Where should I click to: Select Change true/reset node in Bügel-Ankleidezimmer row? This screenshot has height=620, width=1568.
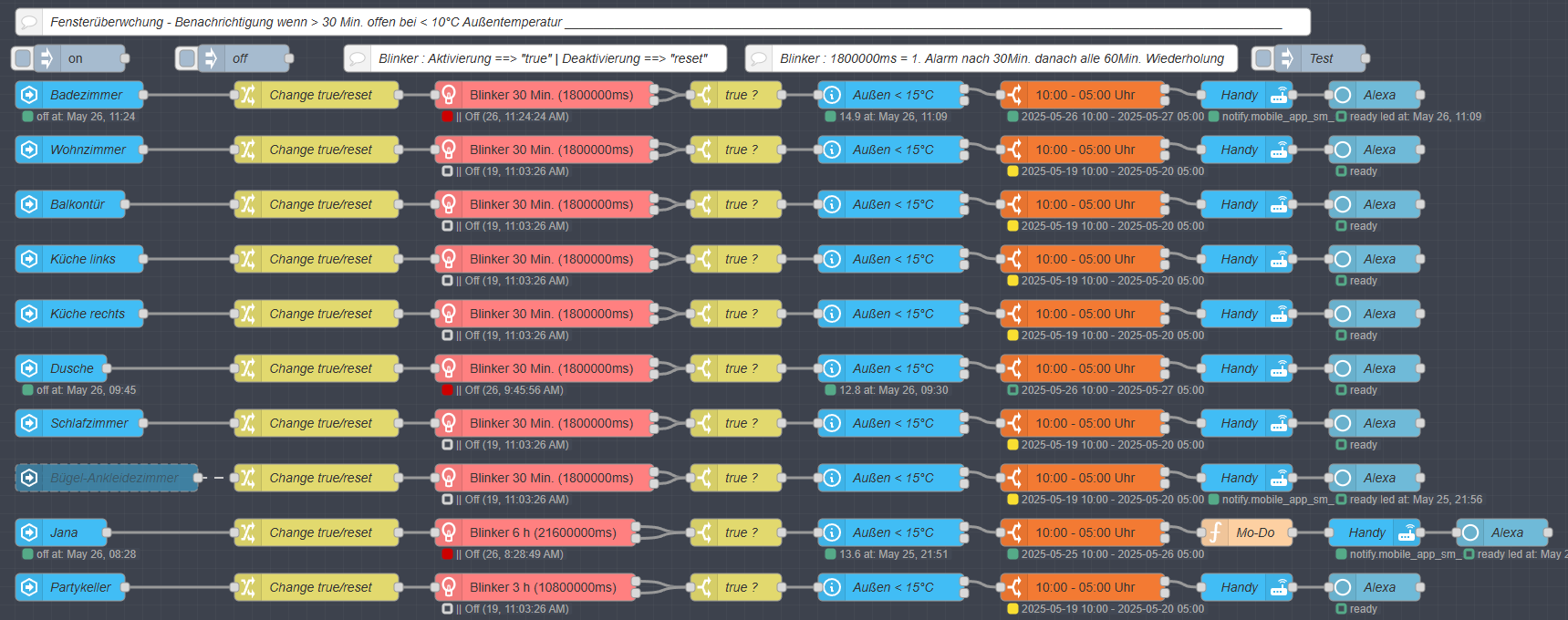point(317,478)
